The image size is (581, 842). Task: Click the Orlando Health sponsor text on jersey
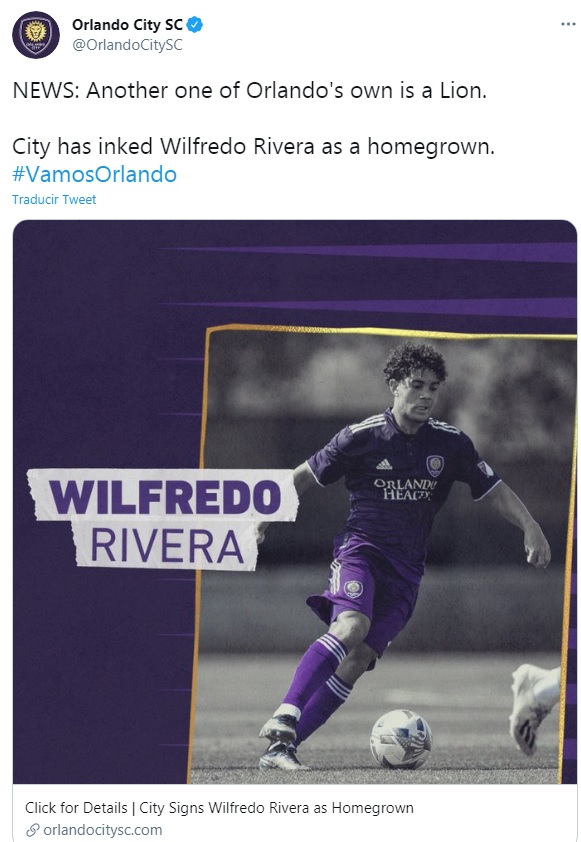(405, 489)
